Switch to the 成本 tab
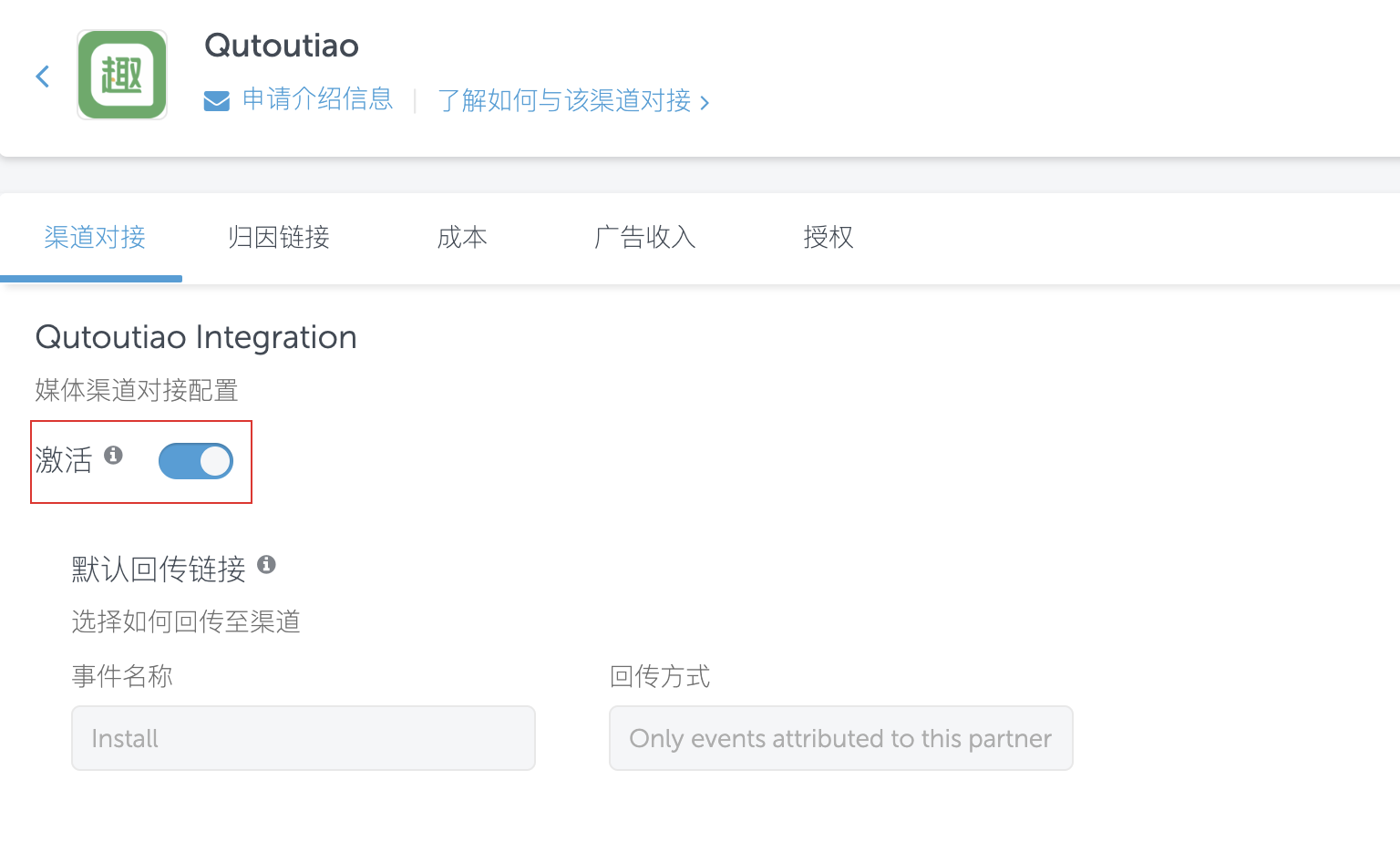 (x=462, y=238)
